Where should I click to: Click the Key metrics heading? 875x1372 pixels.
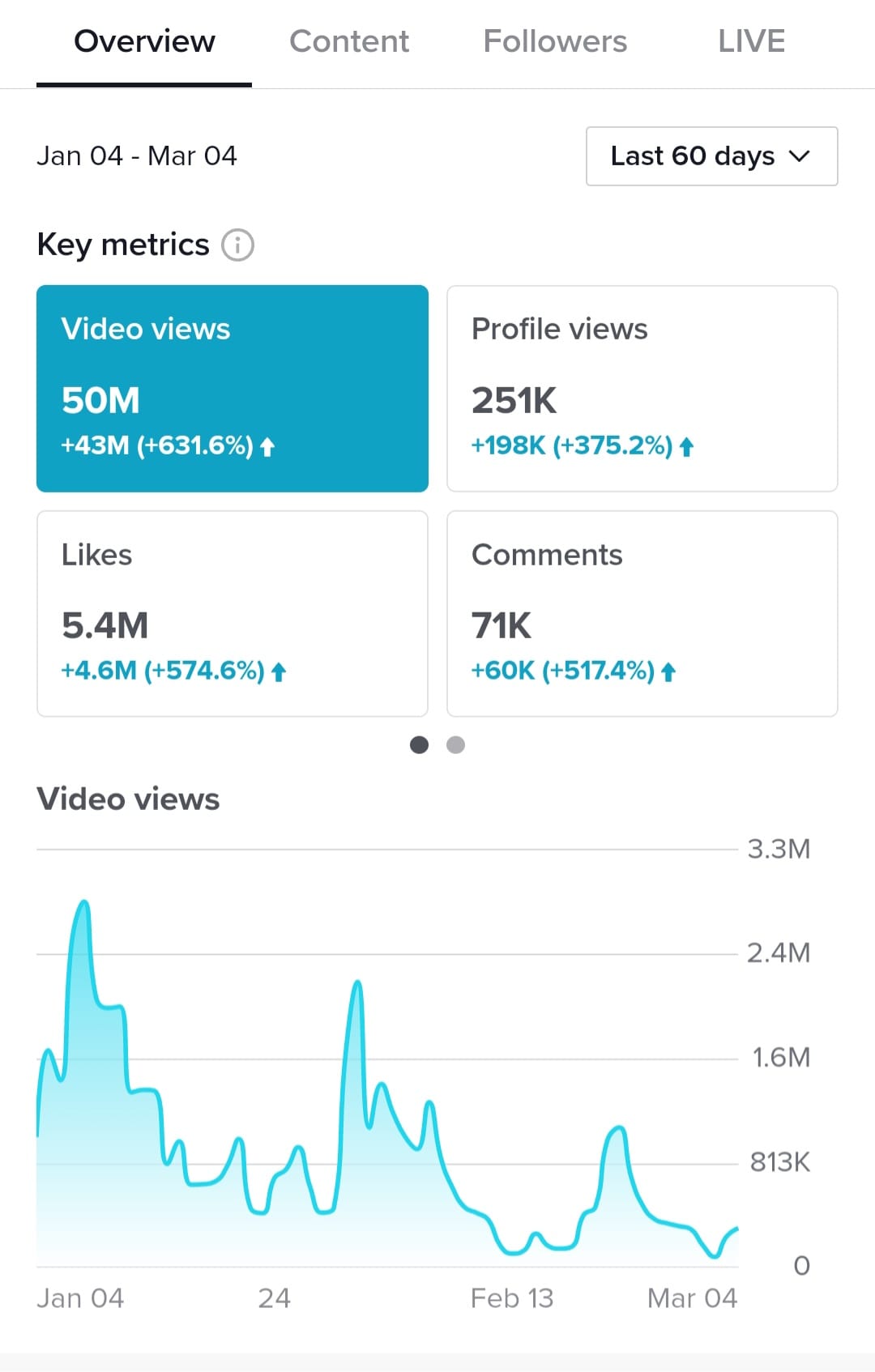click(123, 245)
